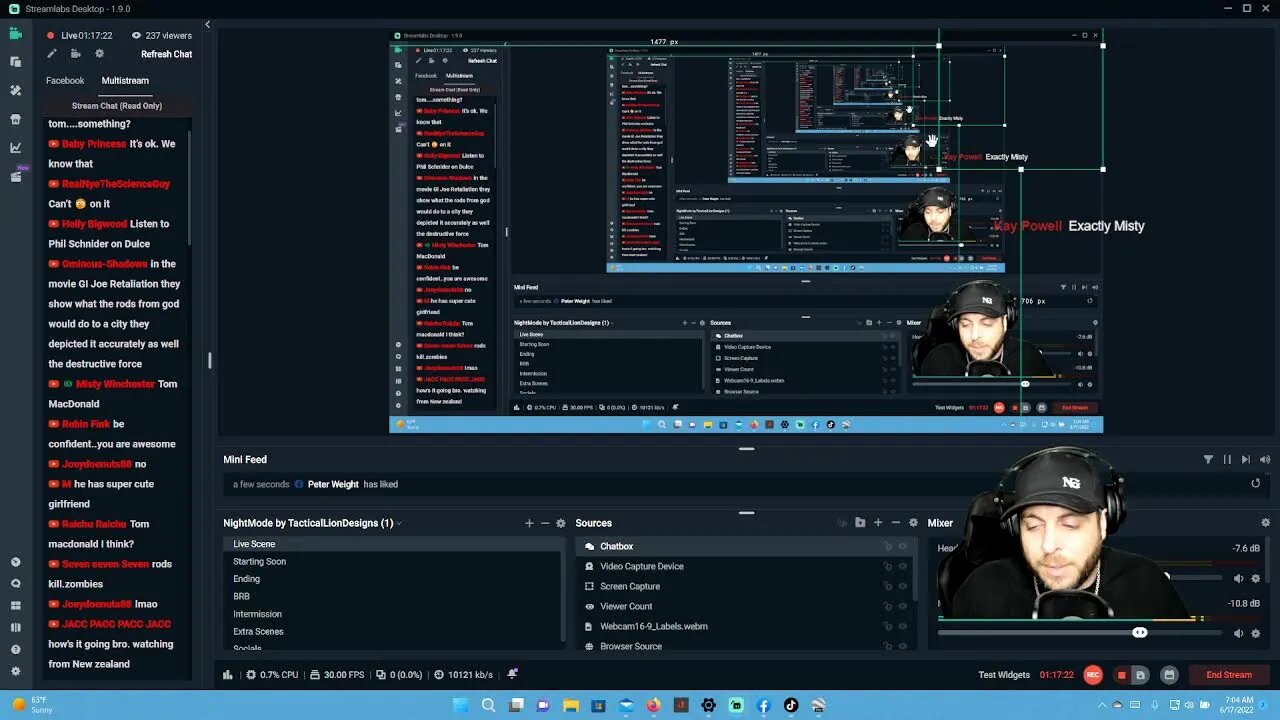The height and width of the screenshot is (720, 1280).
Task: Open settings gear for -10.8 dB track
Action: 1256,633
